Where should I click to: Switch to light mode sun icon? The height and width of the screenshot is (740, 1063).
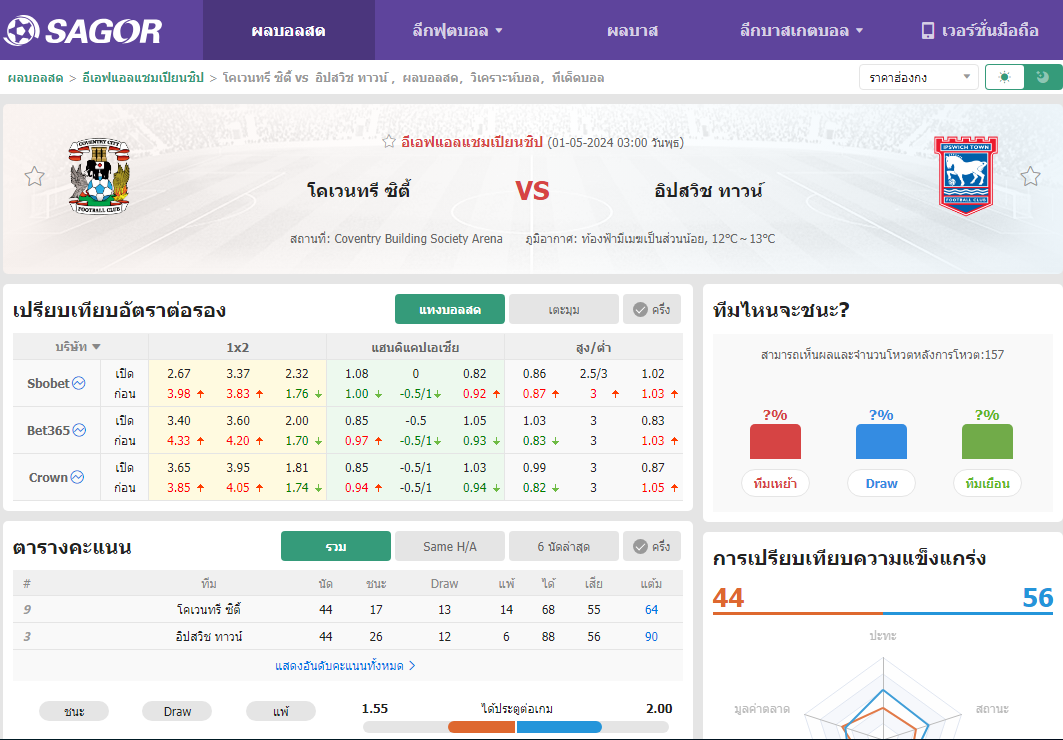click(x=1004, y=77)
